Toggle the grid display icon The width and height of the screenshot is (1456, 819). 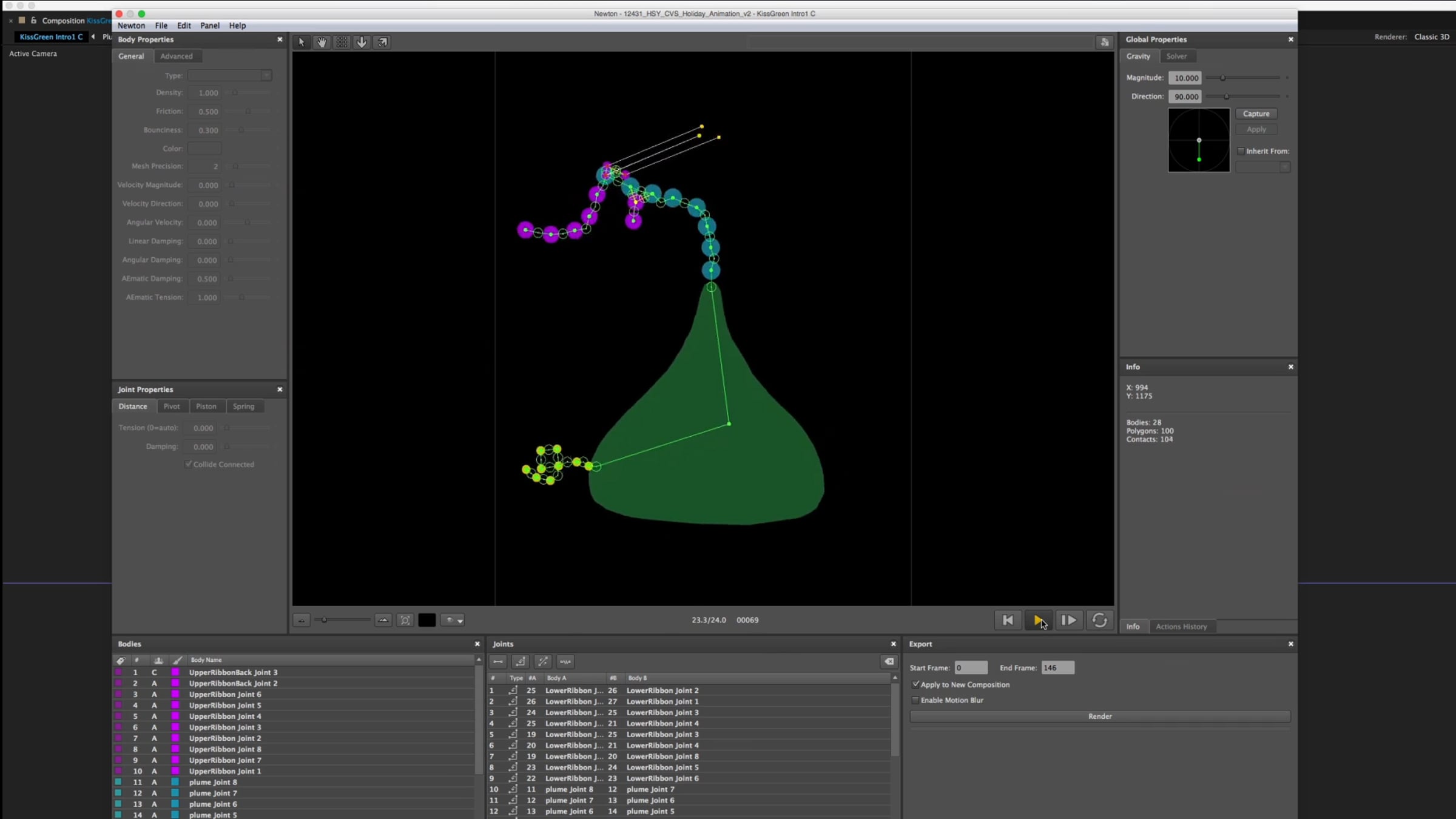coord(342,42)
